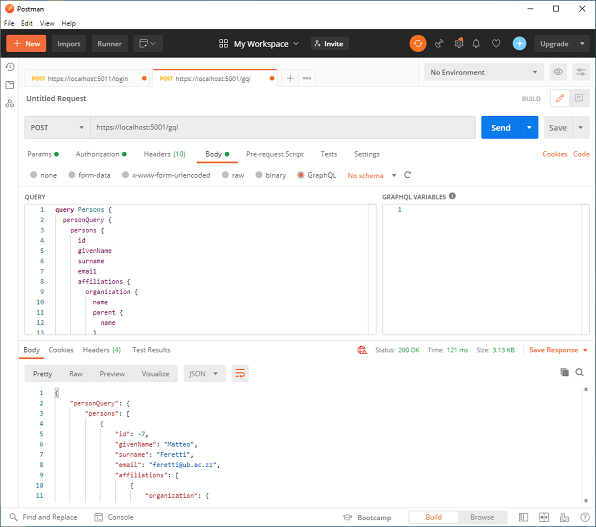Open the help question mark icon

pyautogui.click(x=585, y=517)
